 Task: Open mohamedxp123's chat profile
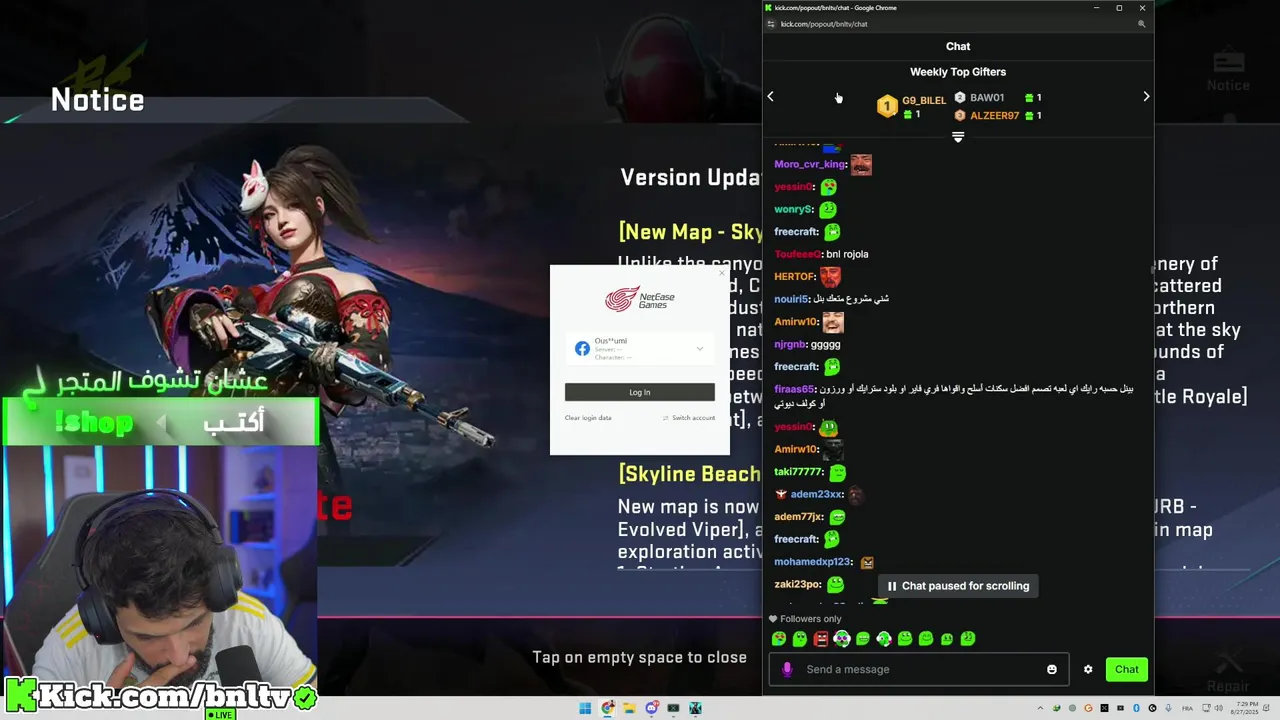coord(812,562)
